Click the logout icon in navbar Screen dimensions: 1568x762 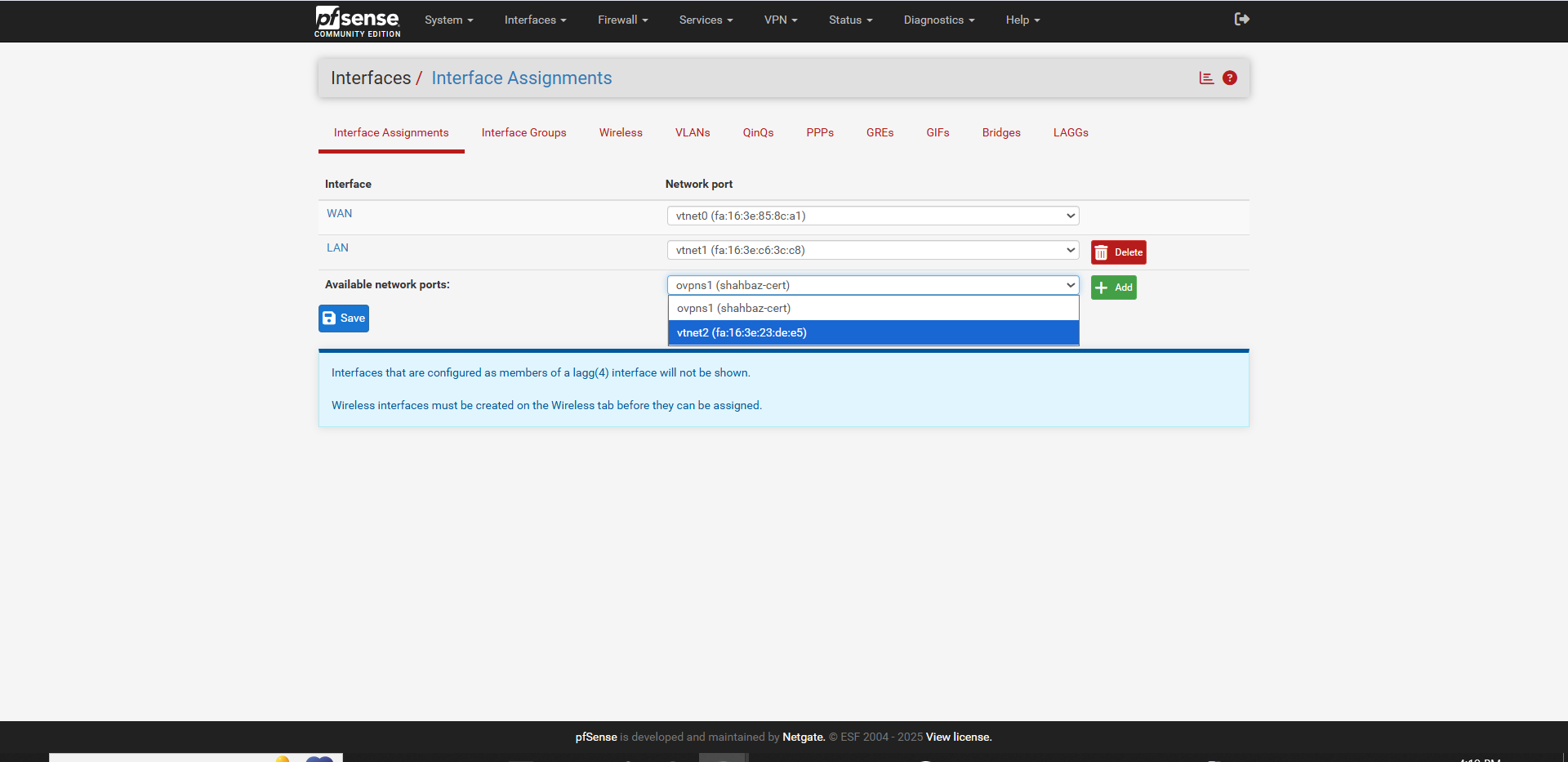(1241, 20)
